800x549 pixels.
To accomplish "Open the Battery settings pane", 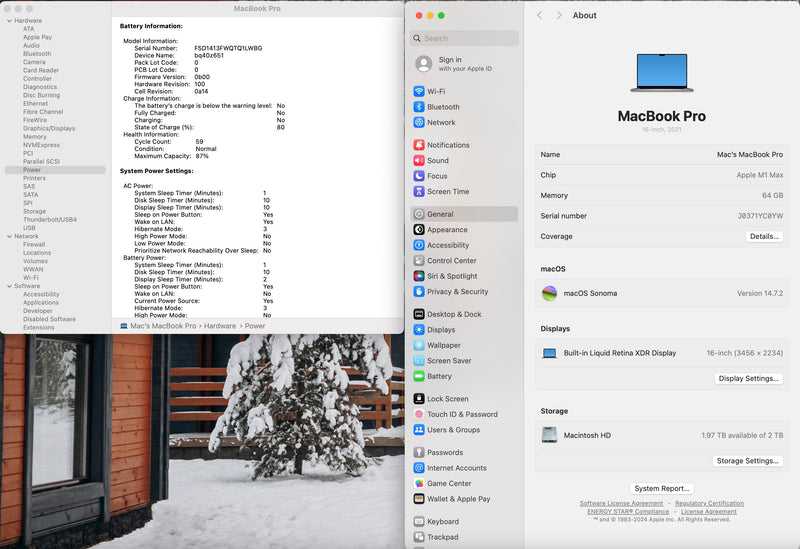I will pyautogui.click(x=439, y=376).
